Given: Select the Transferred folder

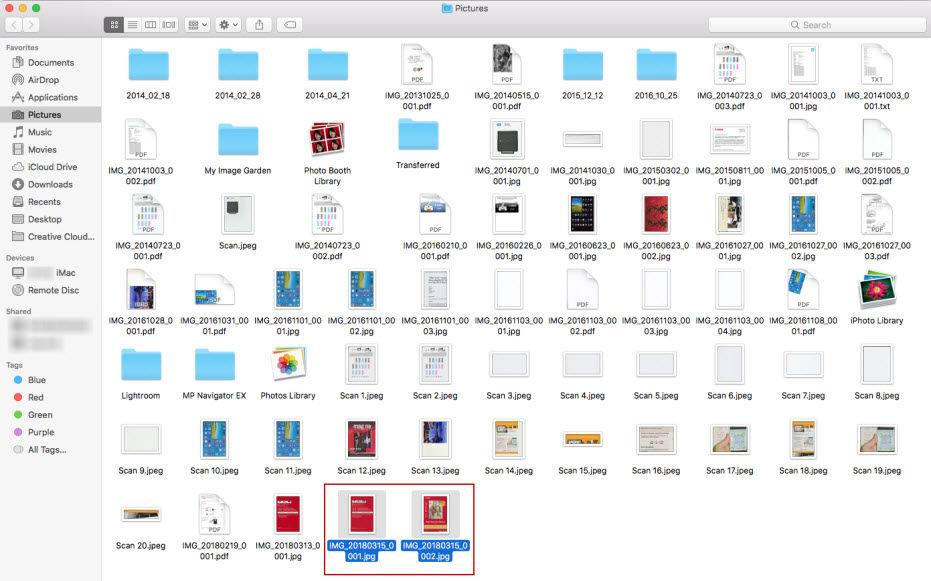Looking at the screenshot, I should 418,135.
